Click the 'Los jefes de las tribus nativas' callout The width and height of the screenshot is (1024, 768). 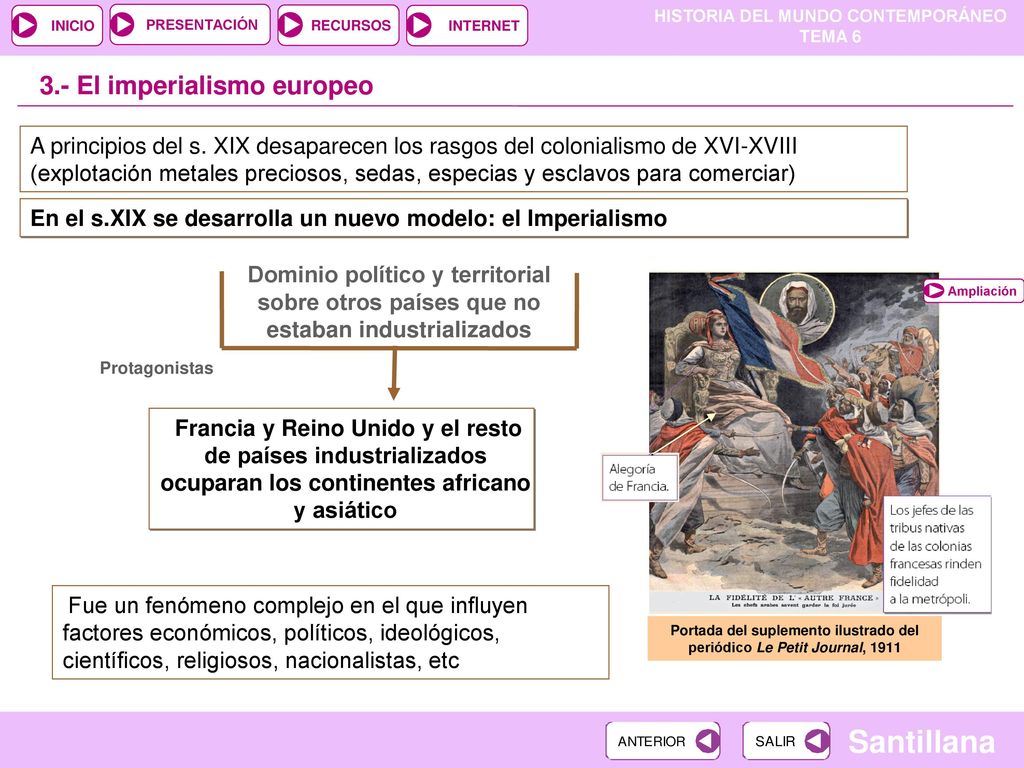937,554
